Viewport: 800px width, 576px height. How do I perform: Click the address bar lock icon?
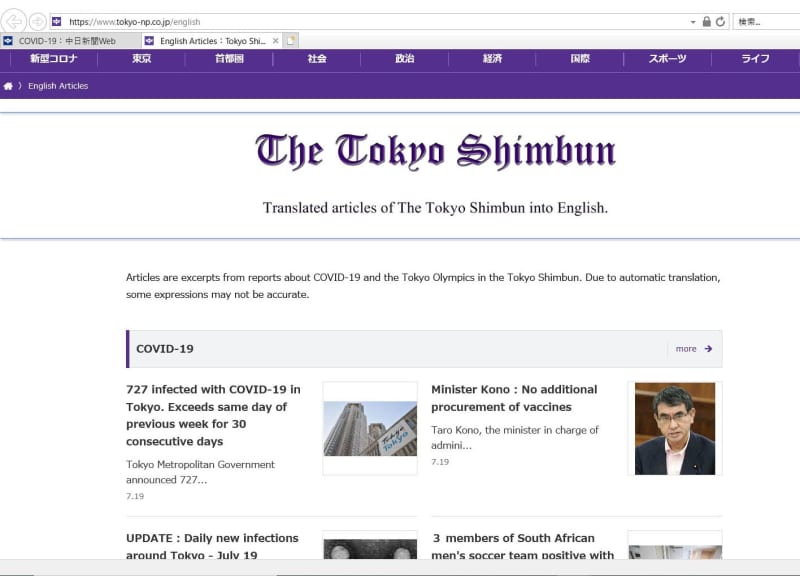[x=707, y=21]
